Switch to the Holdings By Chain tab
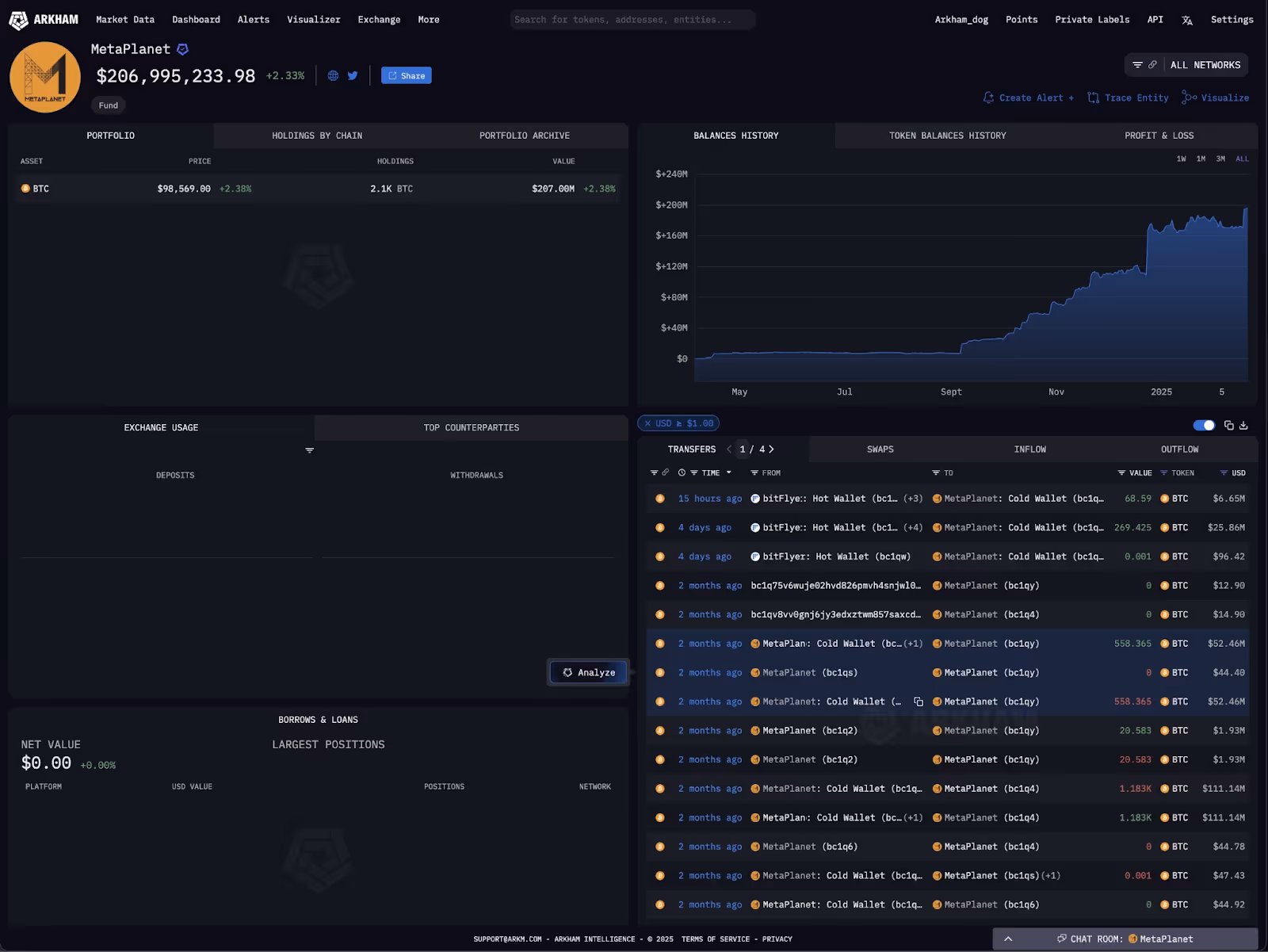 click(x=317, y=136)
